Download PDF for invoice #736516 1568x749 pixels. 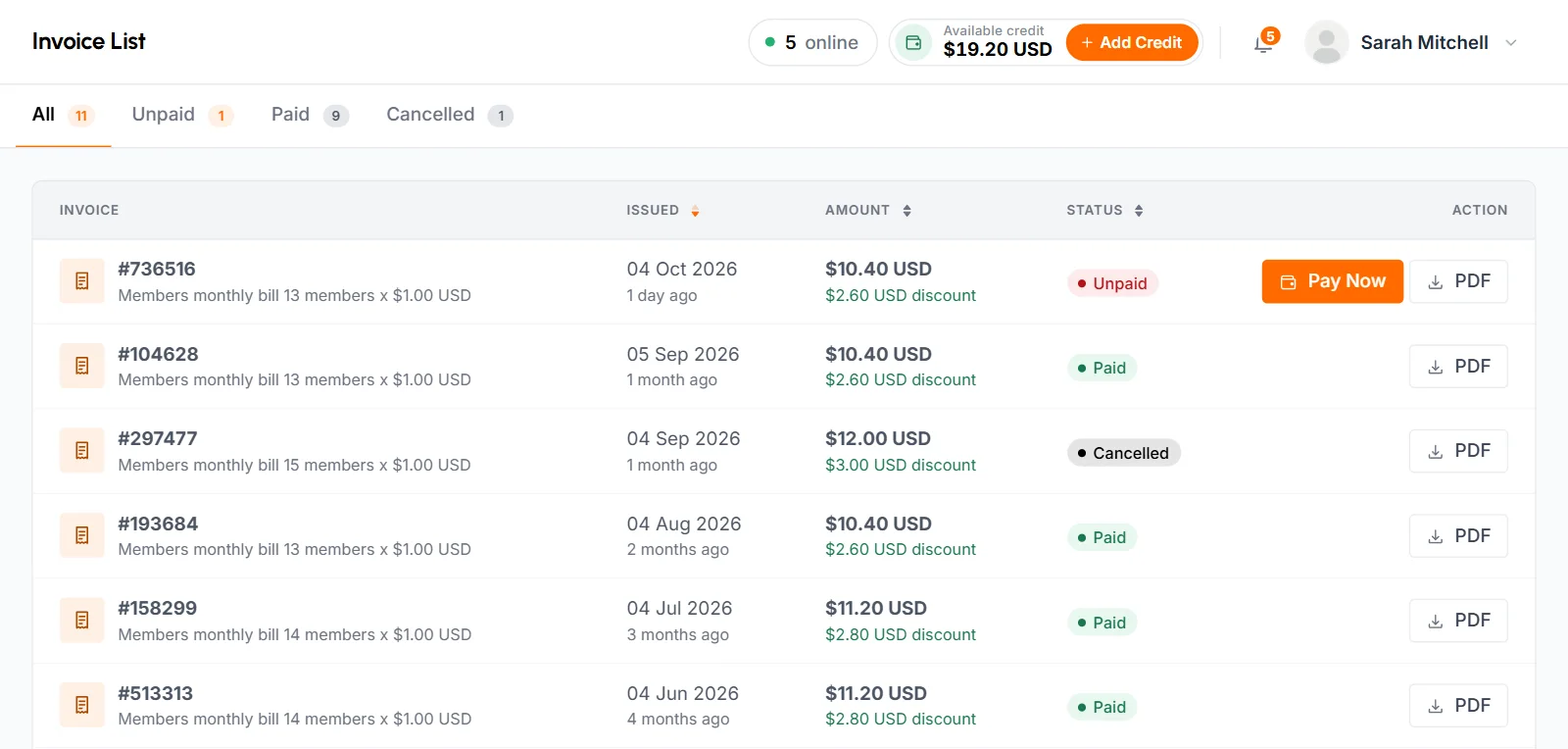click(x=1458, y=281)
